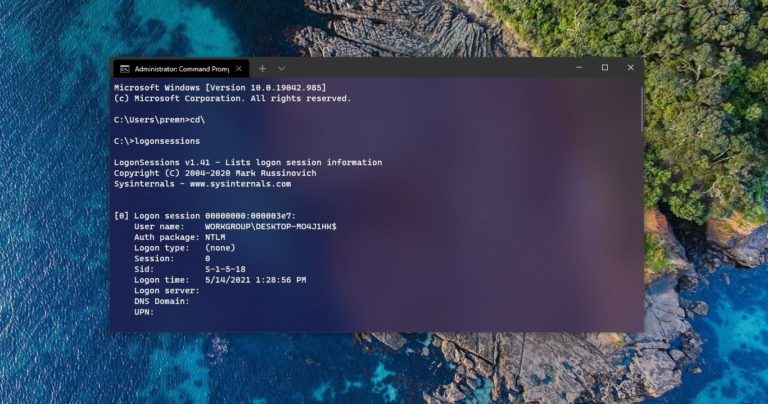Select the Administrator: Command Prompt tab
The height and width of the screenshot is (404, 768).
point(181,69)
